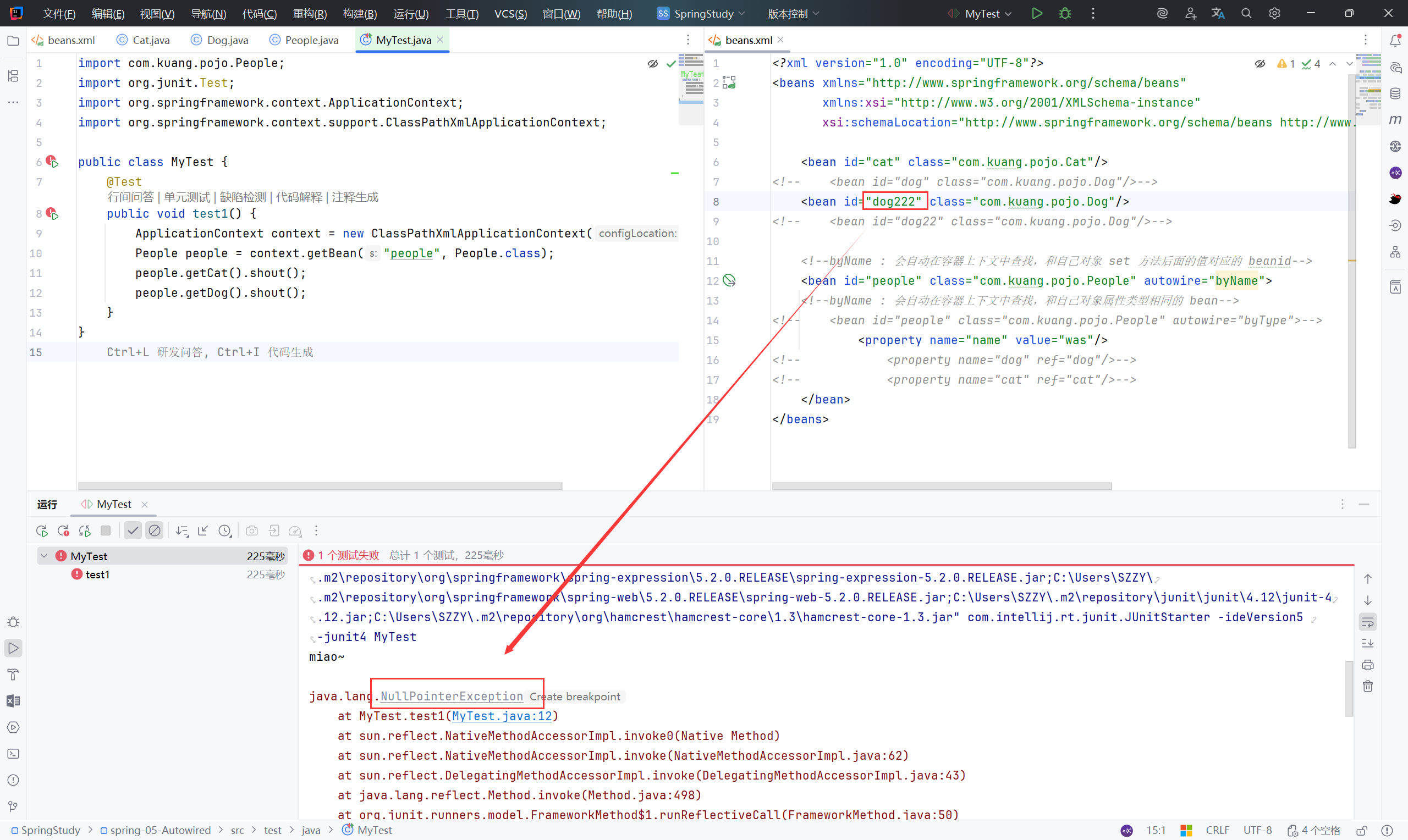
Task: Collapse the MyTest node in test tree
Action: [44, 556]
